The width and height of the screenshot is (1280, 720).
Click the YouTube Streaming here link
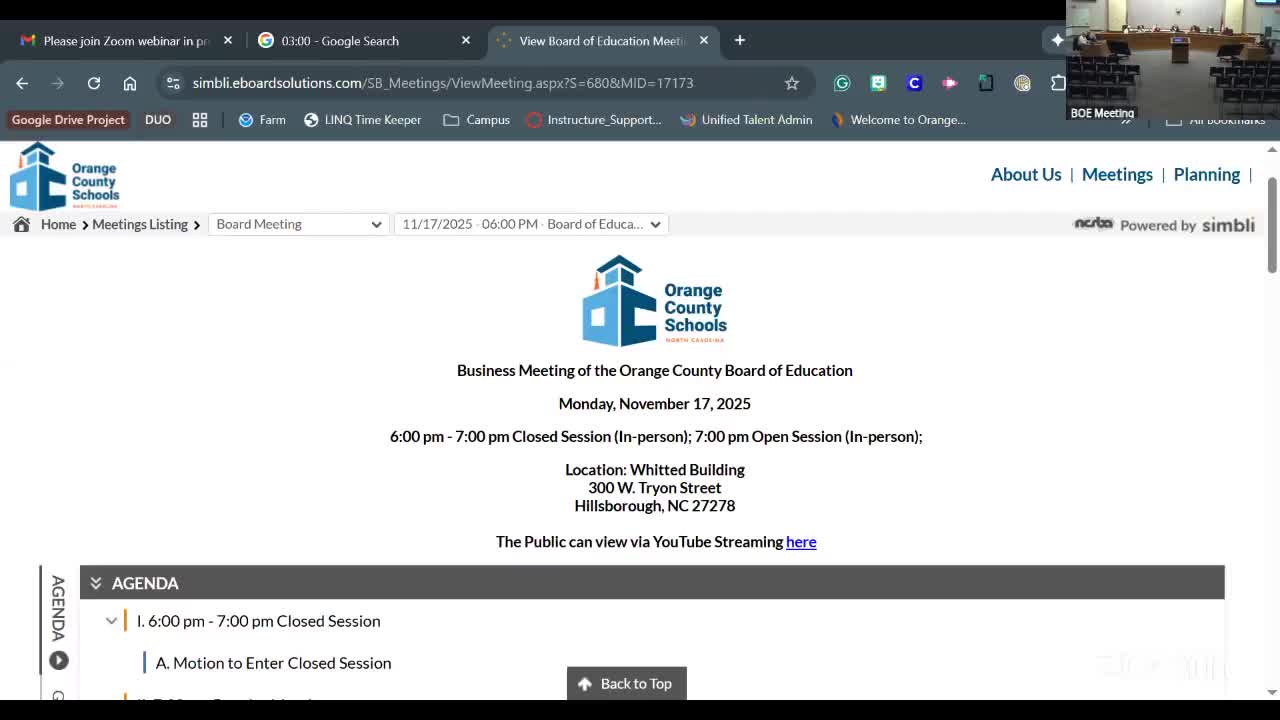click(x=801, y=542)
